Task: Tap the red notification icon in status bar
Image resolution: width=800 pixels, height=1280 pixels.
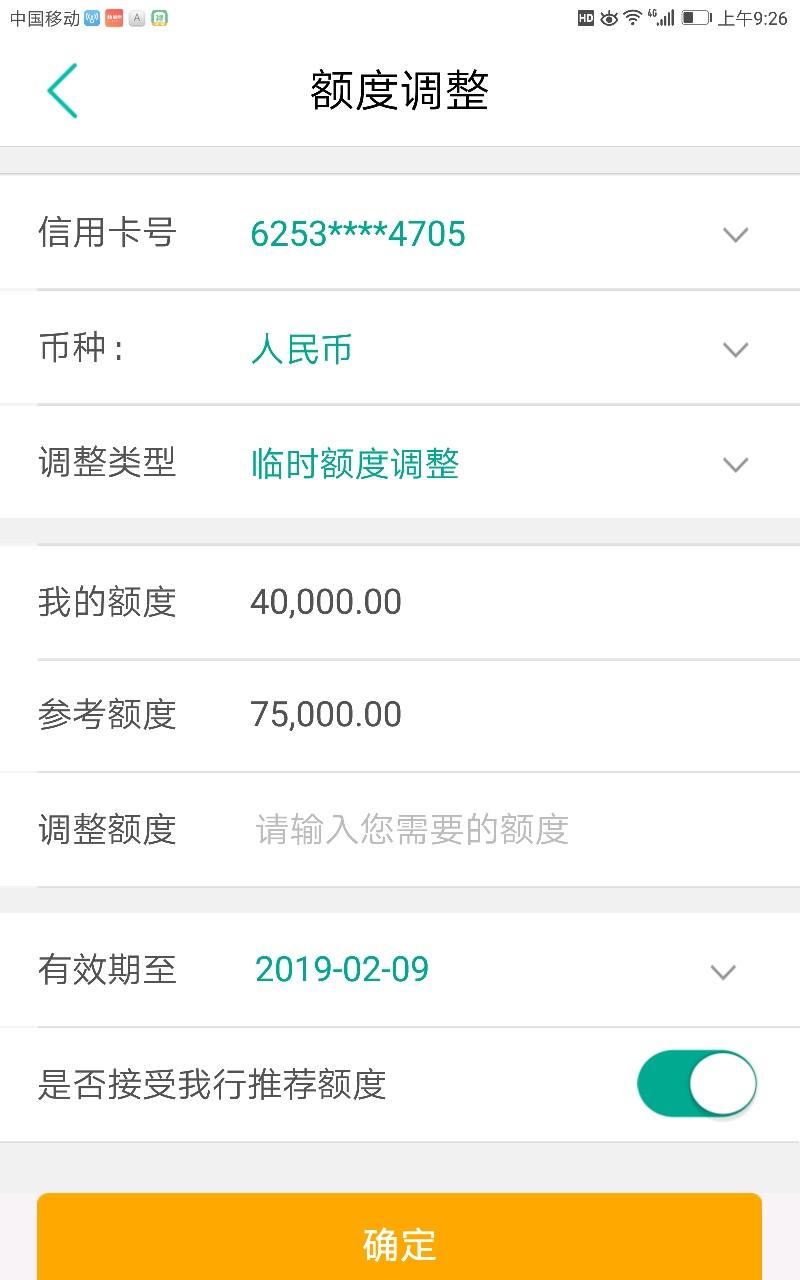Action: coord(114,18)
